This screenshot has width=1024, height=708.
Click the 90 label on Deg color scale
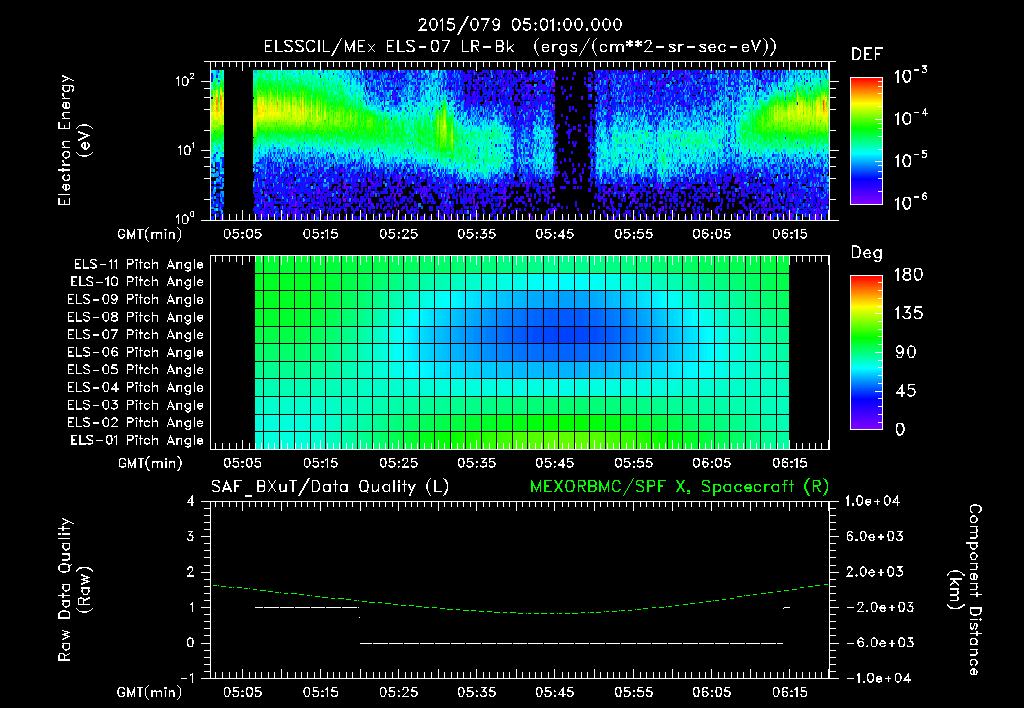pos(906,353)
